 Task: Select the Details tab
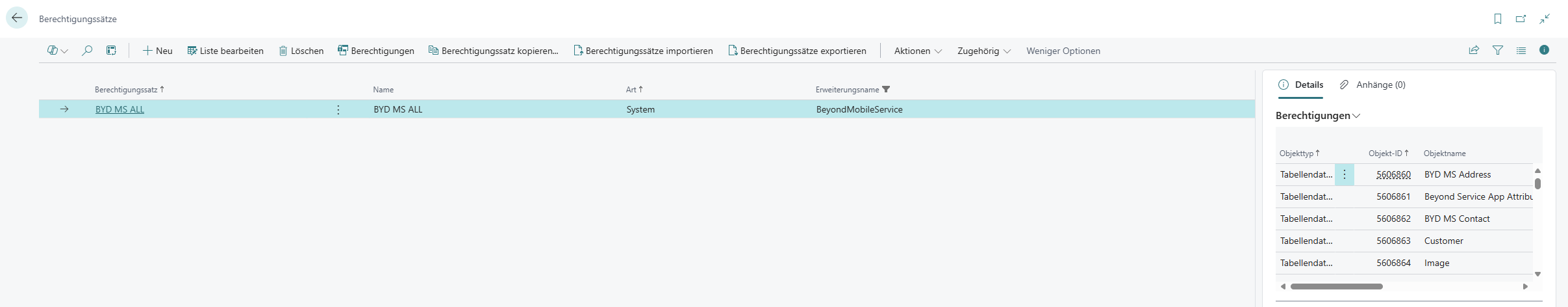click(x=1301, y=85)
